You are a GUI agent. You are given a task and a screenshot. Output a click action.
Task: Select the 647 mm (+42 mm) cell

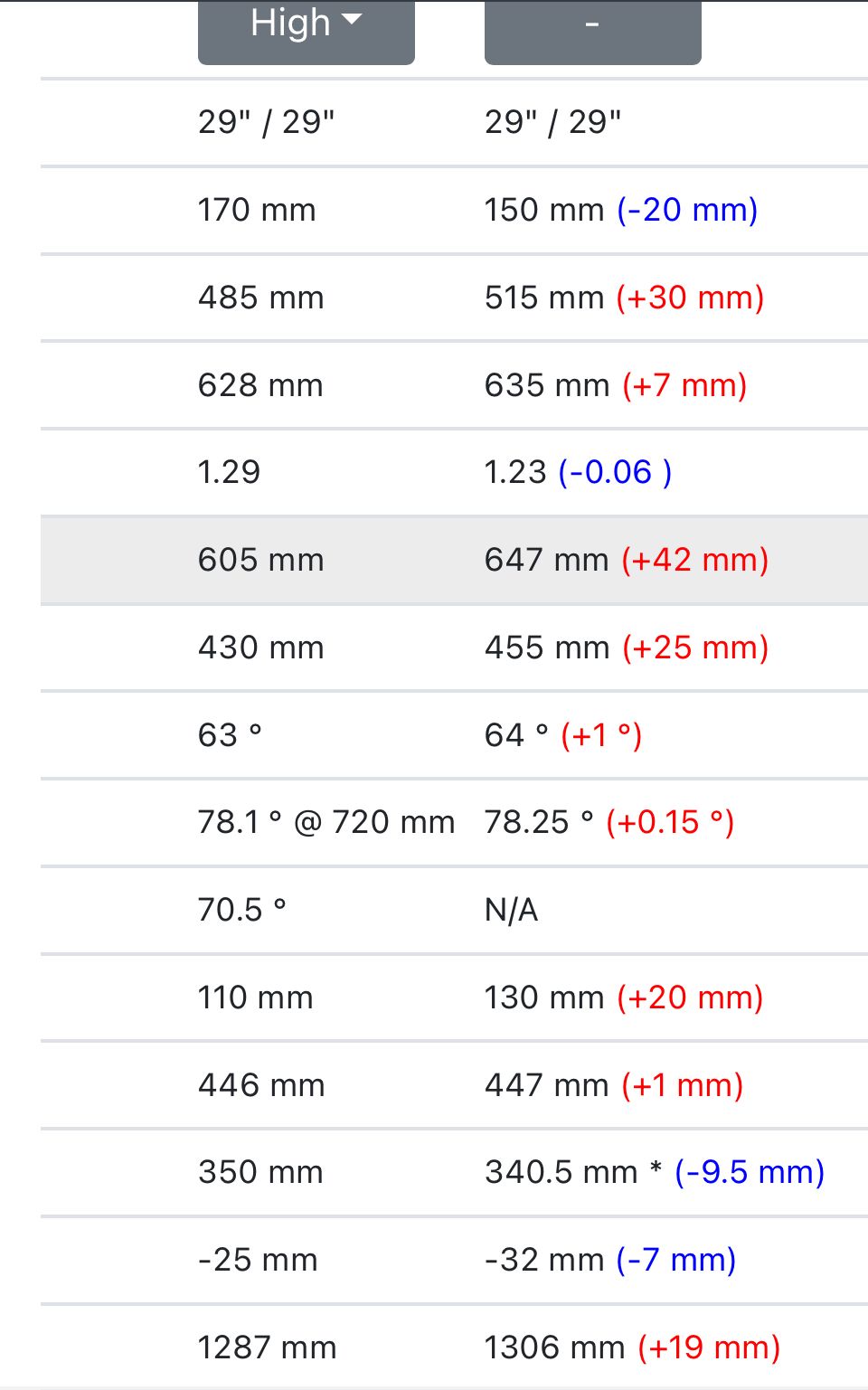[x=626, y=560]
